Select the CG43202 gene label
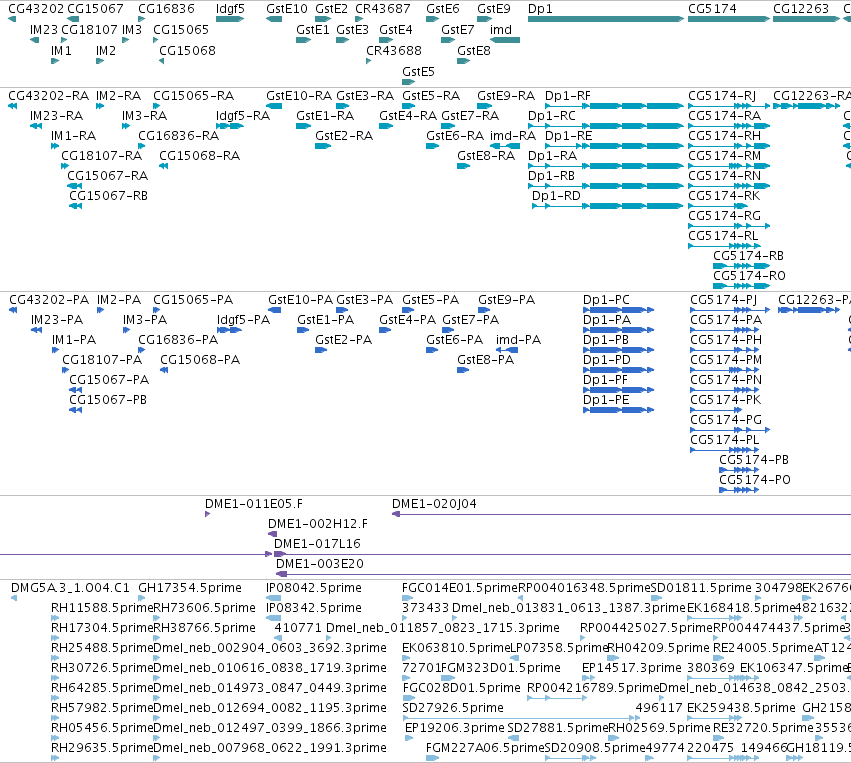The width and height of the screenshot is (851, 763). click(x=35, y=9)
